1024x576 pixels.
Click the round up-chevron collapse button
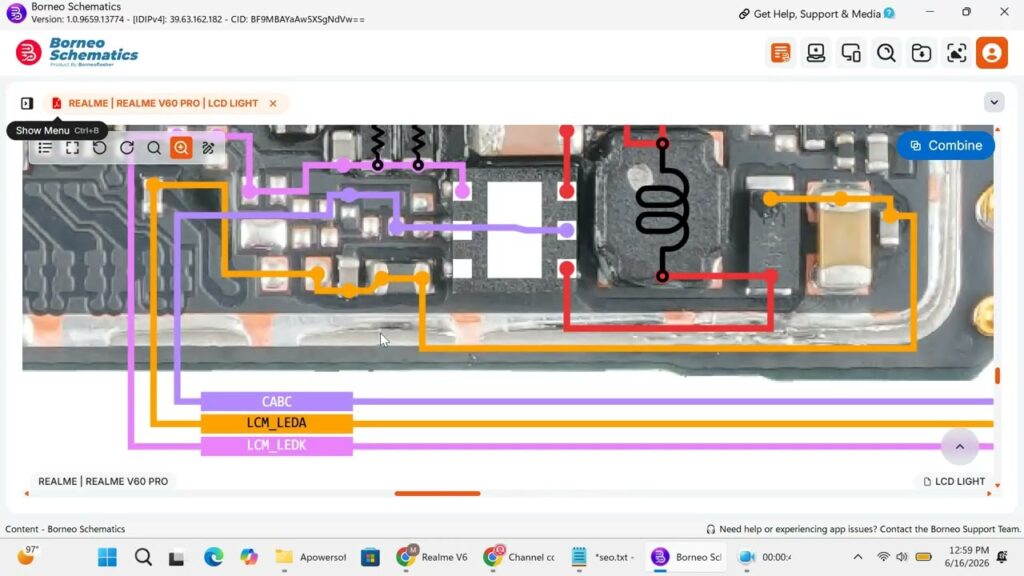(x=959, y=447)
